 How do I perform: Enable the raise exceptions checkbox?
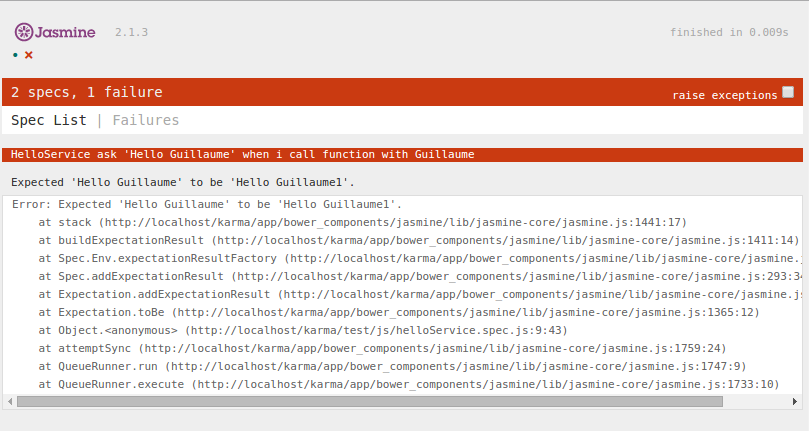click(788, 92)
